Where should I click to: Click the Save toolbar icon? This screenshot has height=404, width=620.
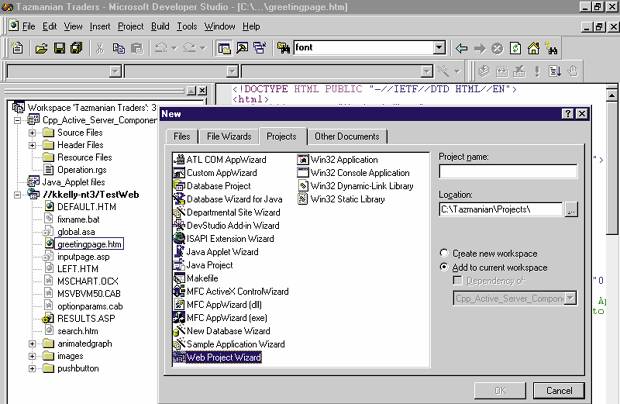[59, 48]
